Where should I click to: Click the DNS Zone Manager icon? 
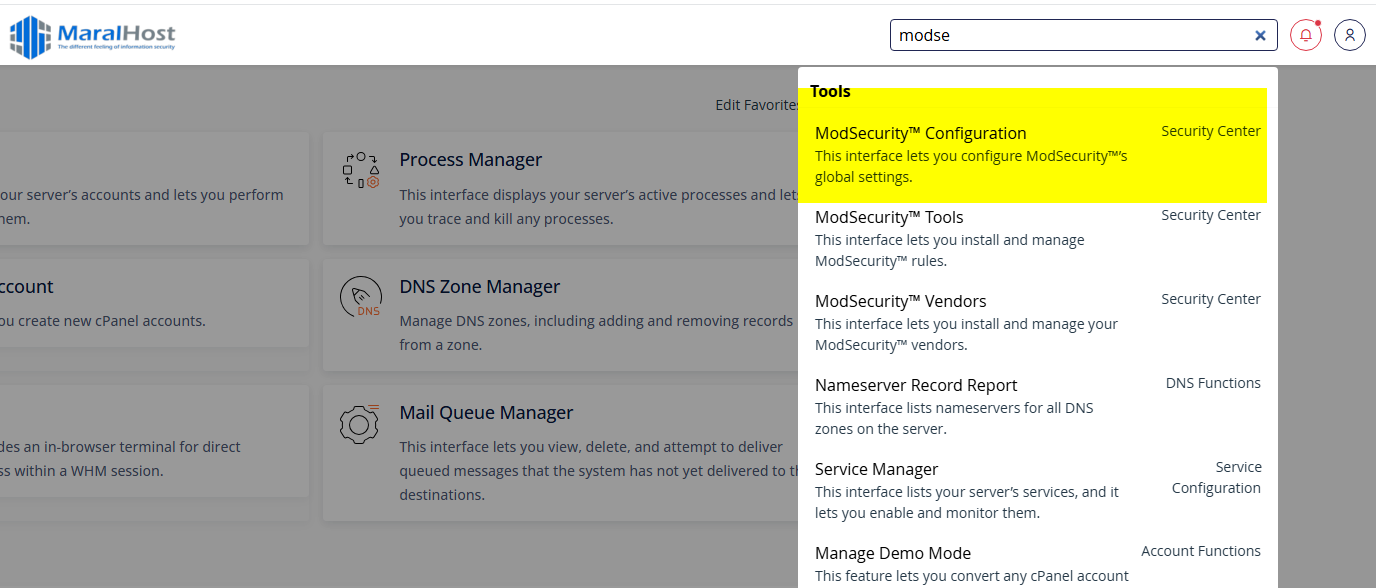point(360,296)
